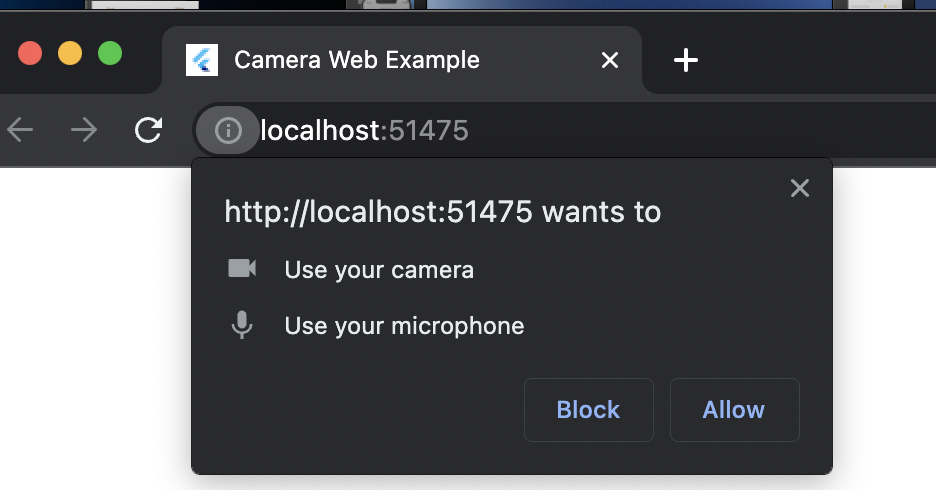Image resolution: width=936 pixels, height=490 pixels.
Task: Click the "Use your camera" text
Action: pyautogui.click(x=379, y=270)
